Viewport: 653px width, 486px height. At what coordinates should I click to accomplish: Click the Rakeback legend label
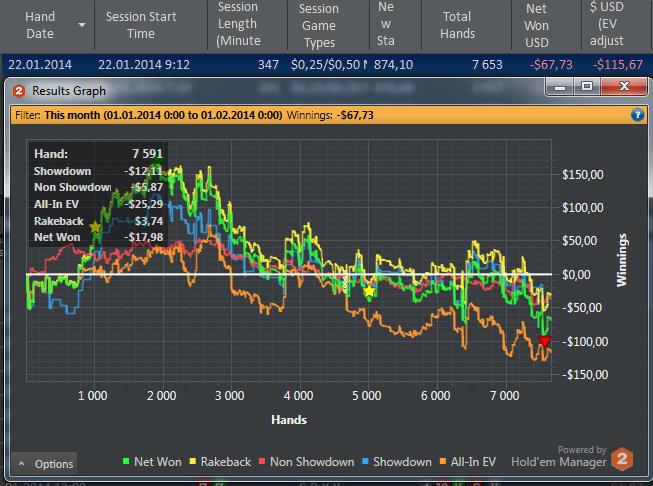pyautogui.click(x=226, y=461)
